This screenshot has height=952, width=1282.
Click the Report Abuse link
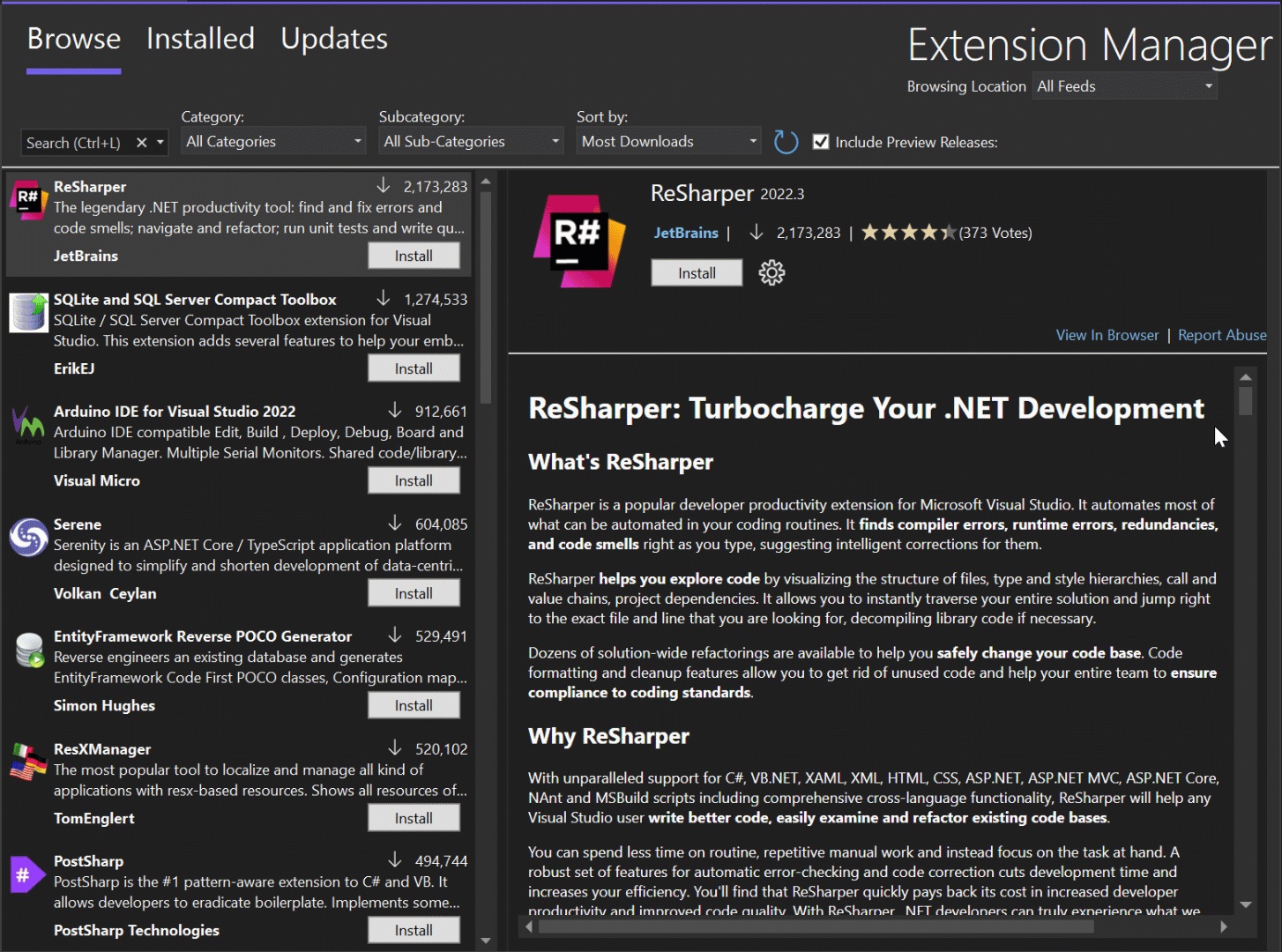(x=1222, y=335)
